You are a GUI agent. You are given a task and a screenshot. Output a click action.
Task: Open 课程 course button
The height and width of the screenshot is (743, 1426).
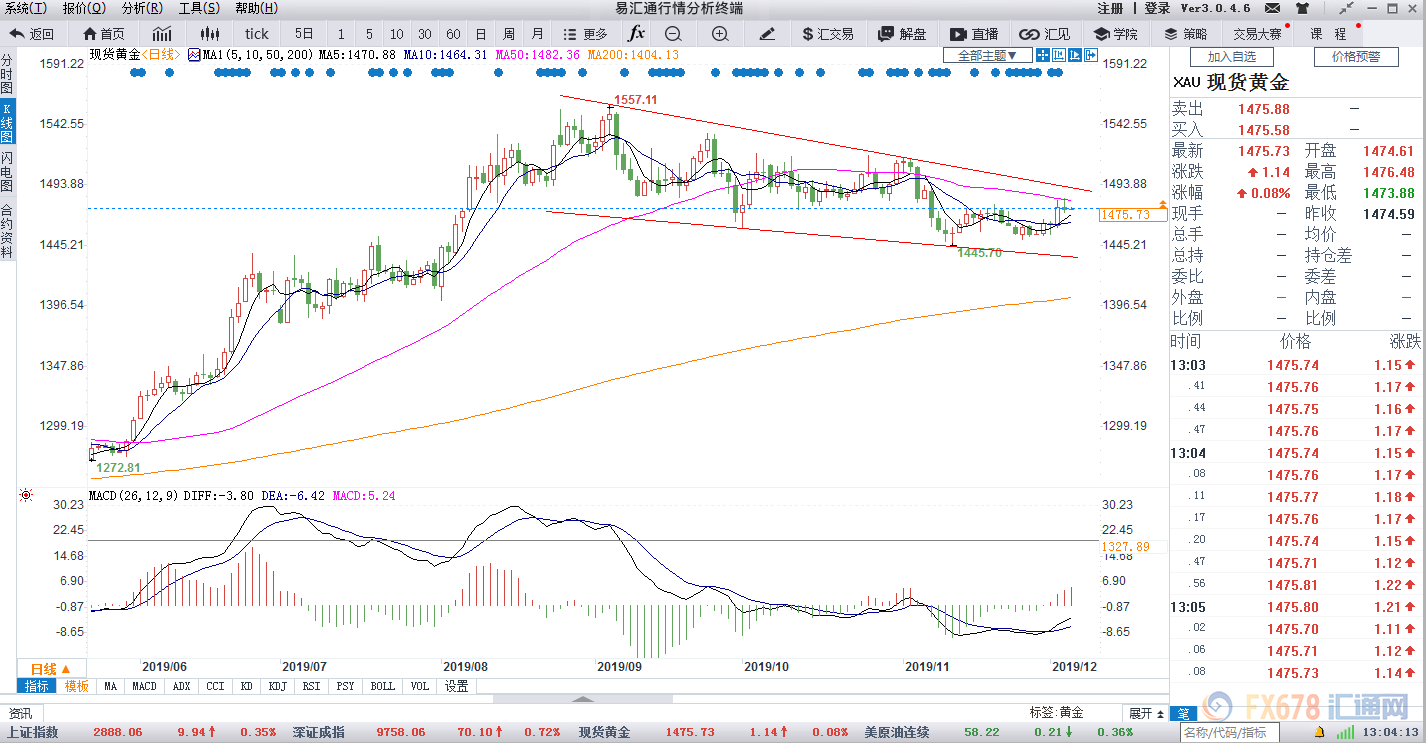(1329, 34)
